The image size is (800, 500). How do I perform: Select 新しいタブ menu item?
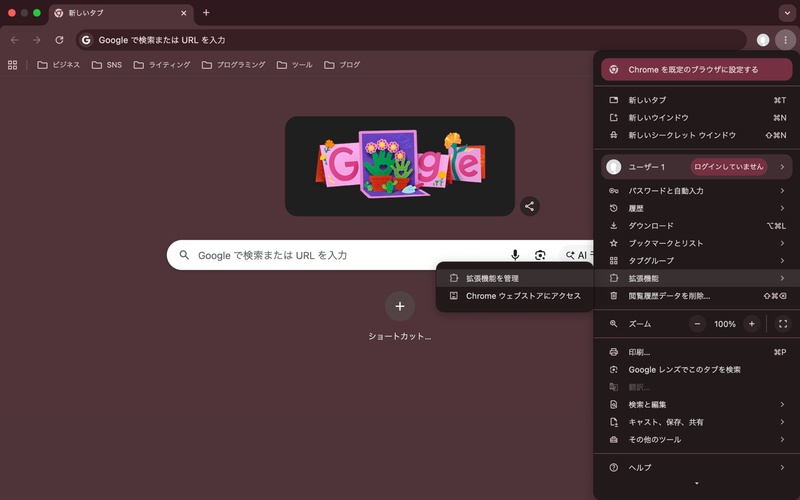coord(696,100)
